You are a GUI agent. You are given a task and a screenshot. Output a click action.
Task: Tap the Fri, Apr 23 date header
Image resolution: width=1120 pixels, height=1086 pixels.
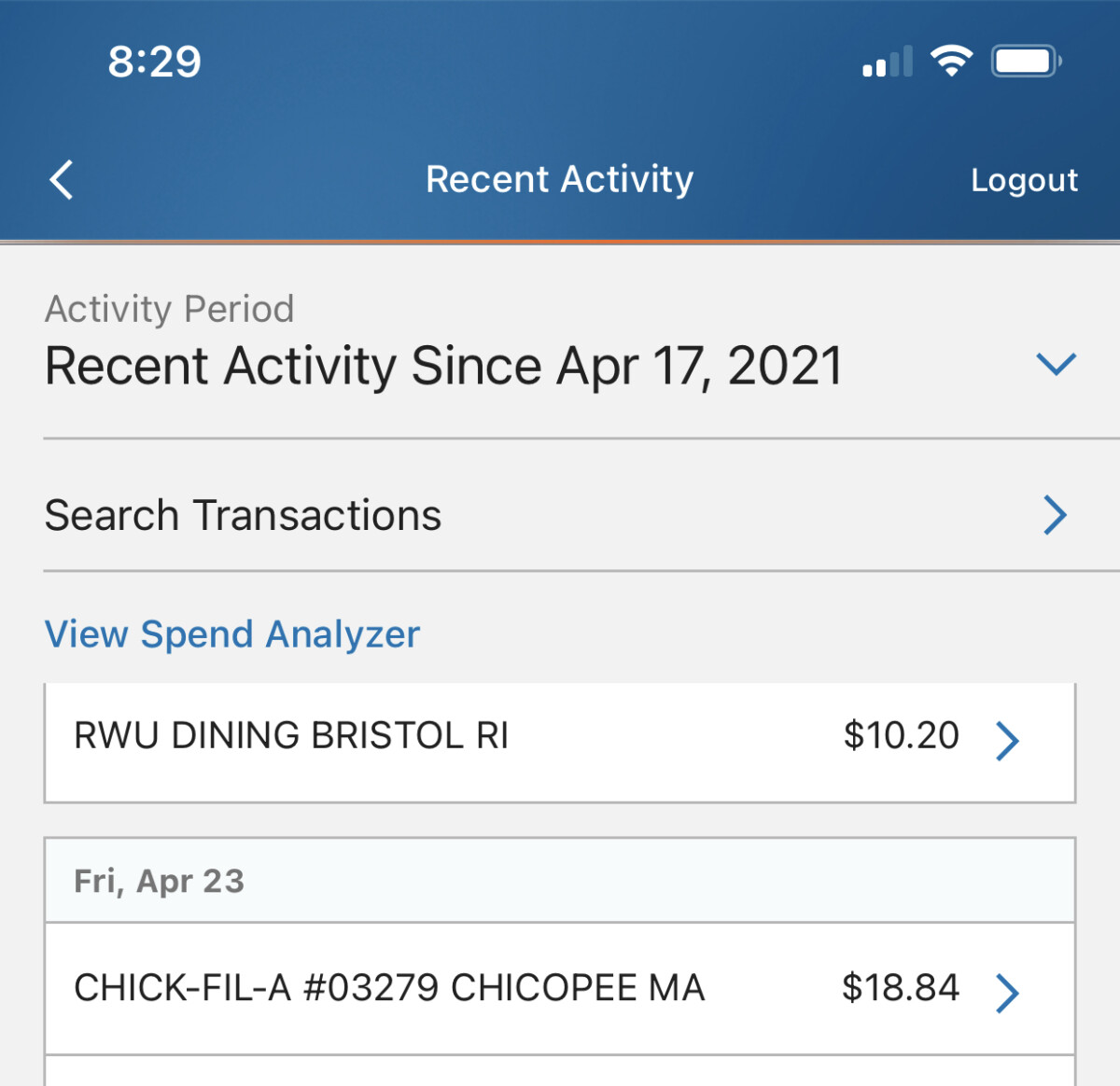(160, 881)
